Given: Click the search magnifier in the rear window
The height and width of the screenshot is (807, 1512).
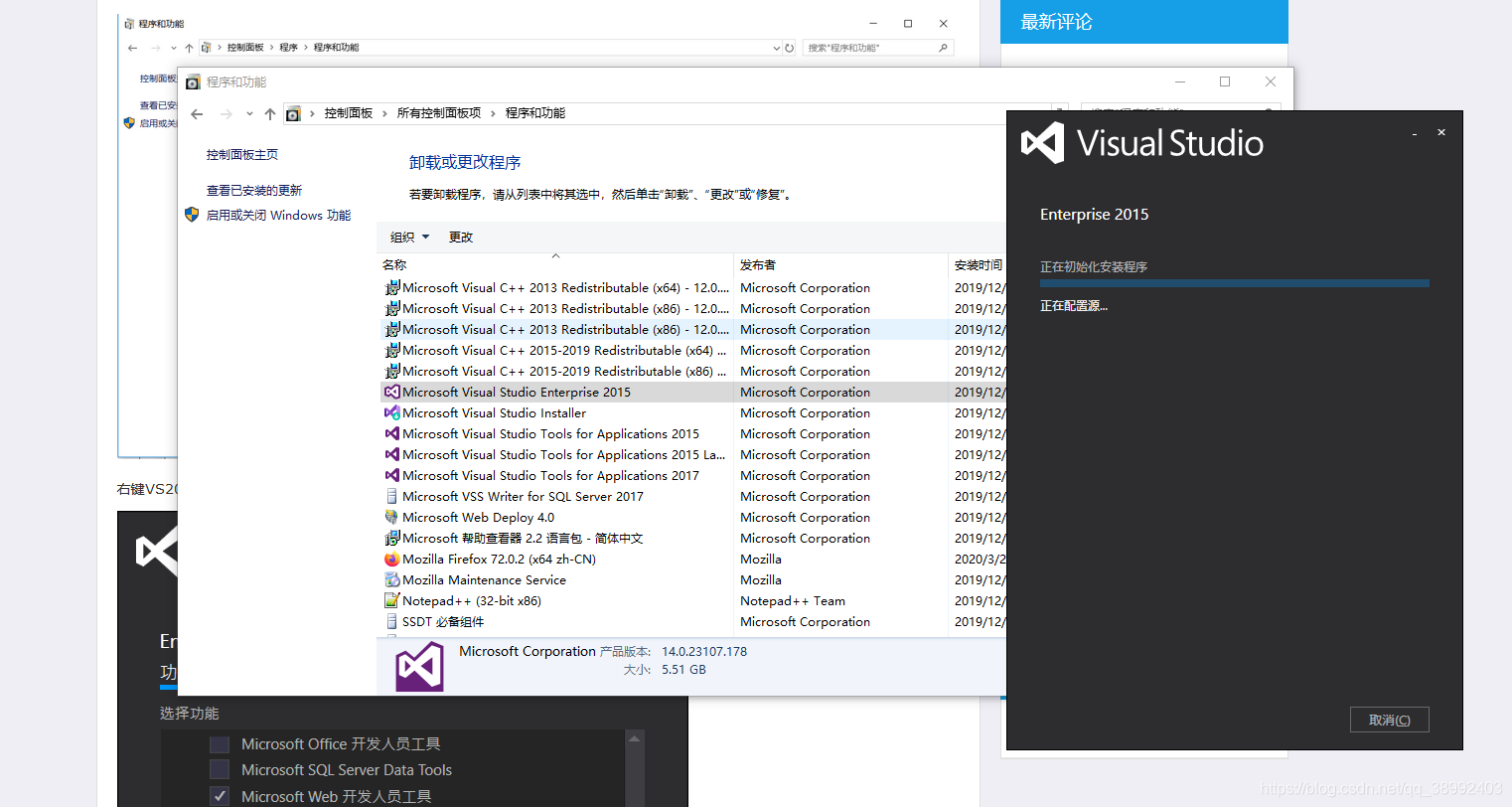Looking at the screenshot, I should [943, 48].
